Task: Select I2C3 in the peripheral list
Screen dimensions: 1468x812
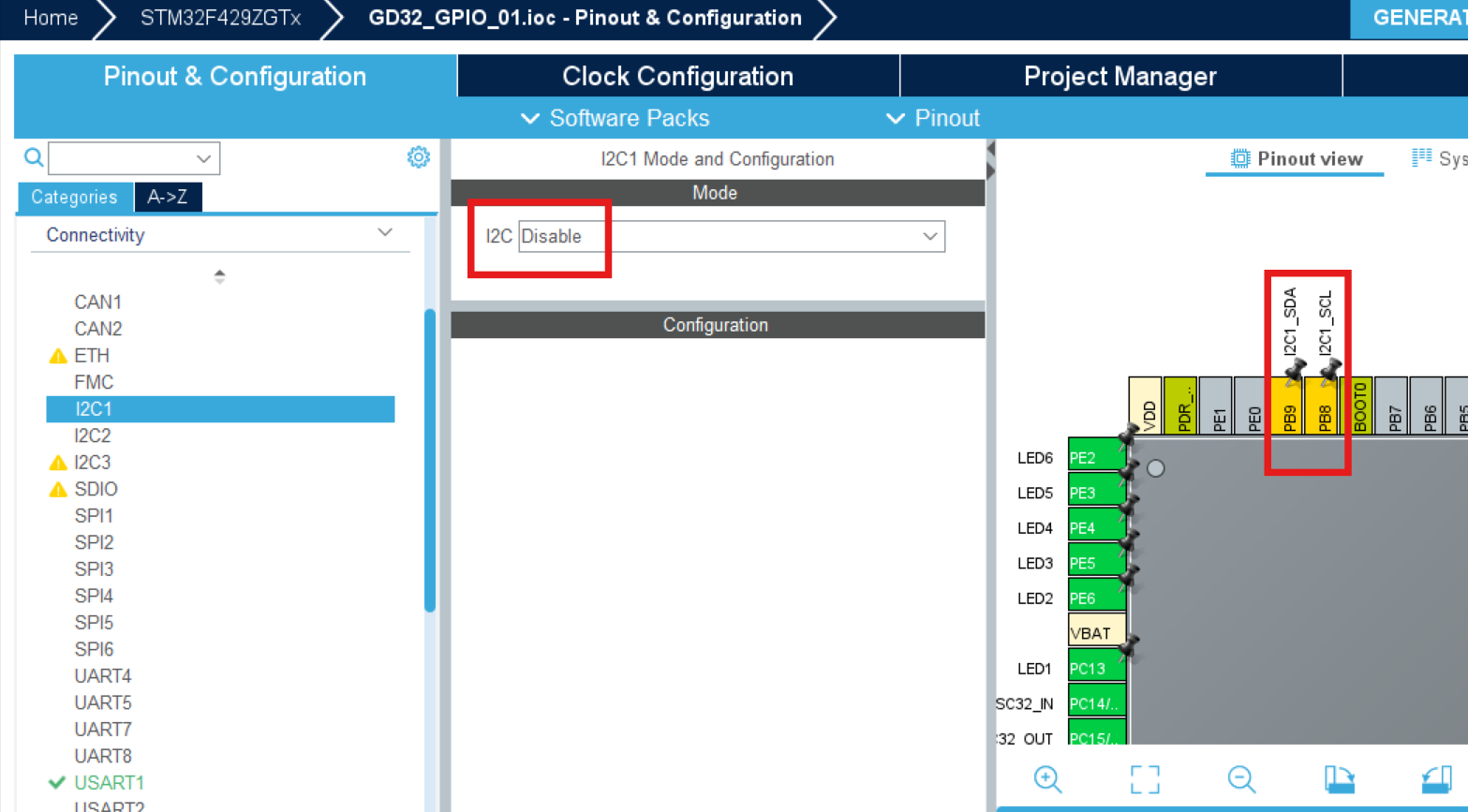Action: (x=93, y=463)
